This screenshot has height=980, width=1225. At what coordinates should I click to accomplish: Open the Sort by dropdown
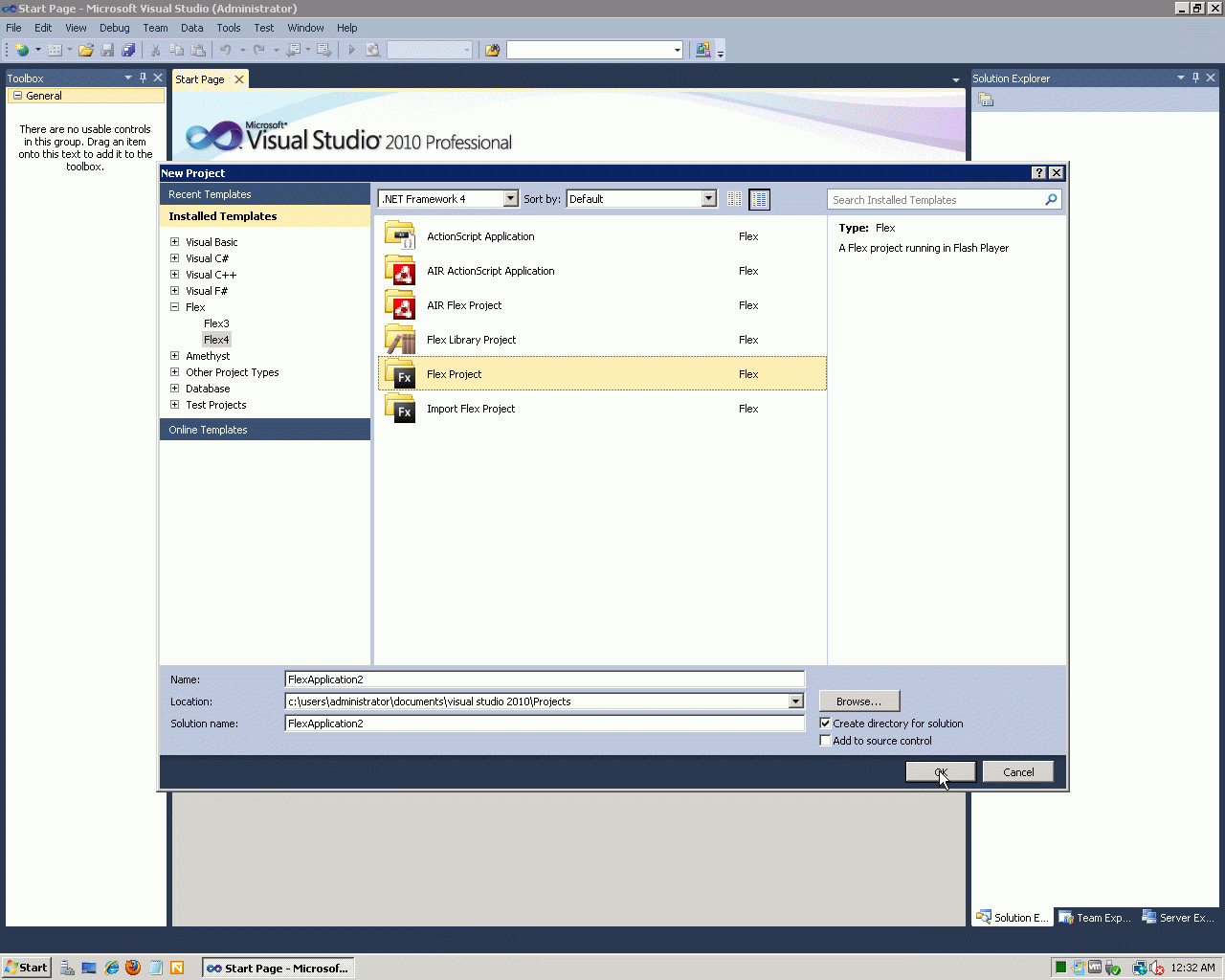tap(708, 199)
